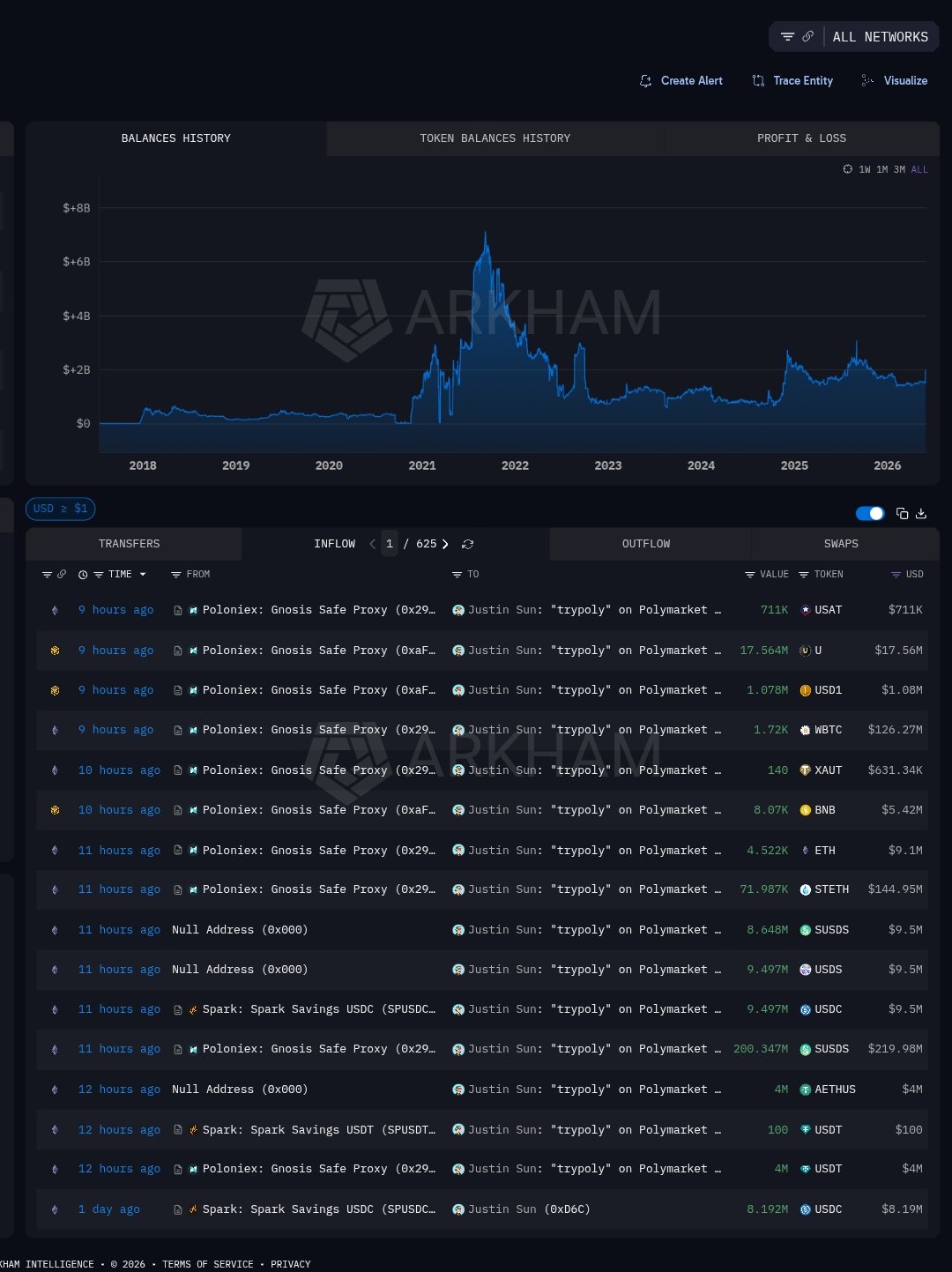Screen dimensions: 952x1272
Task: Click the page number field showing 1
Action: [390, 544]
